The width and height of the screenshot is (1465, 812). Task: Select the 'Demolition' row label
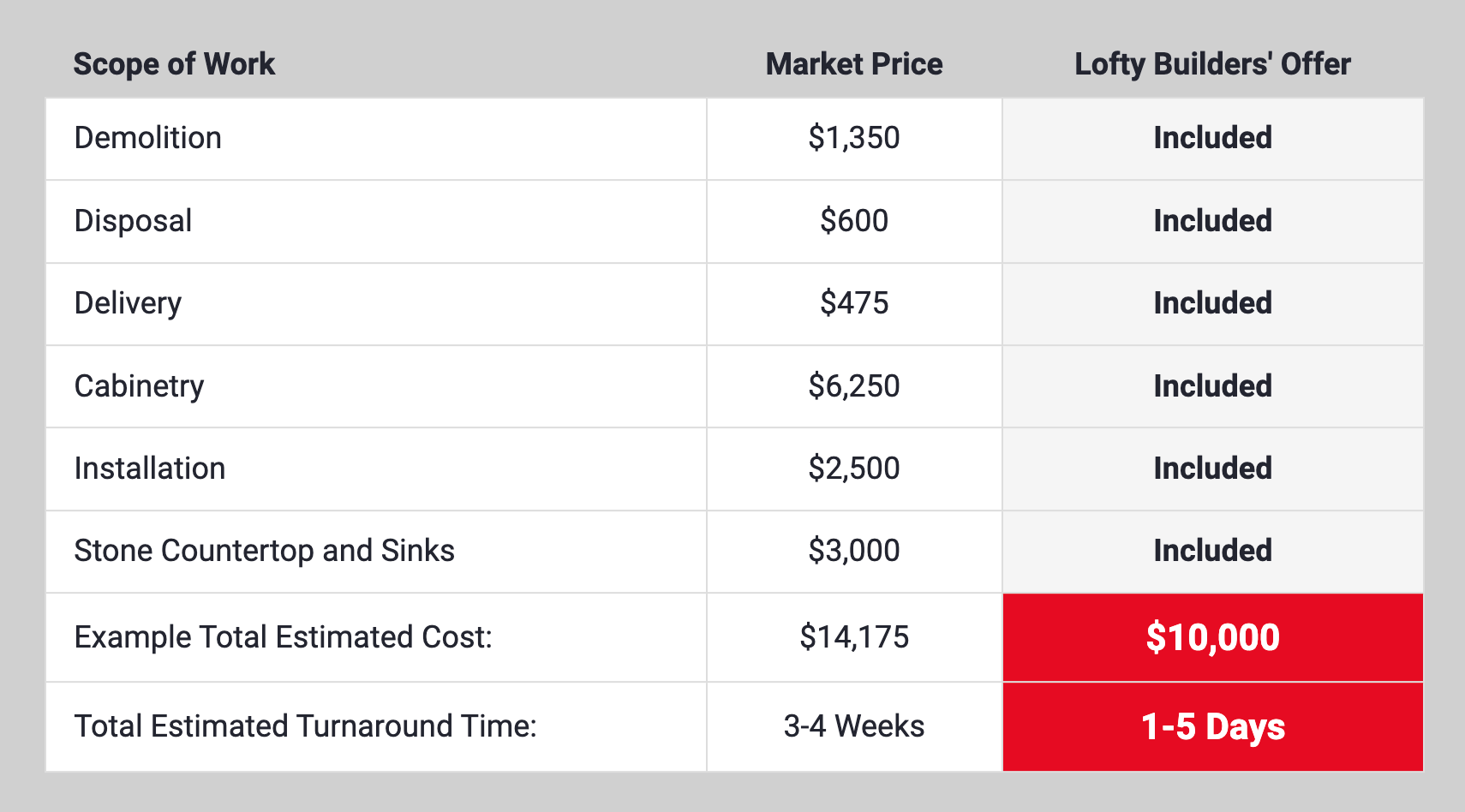tap(148, 138)
